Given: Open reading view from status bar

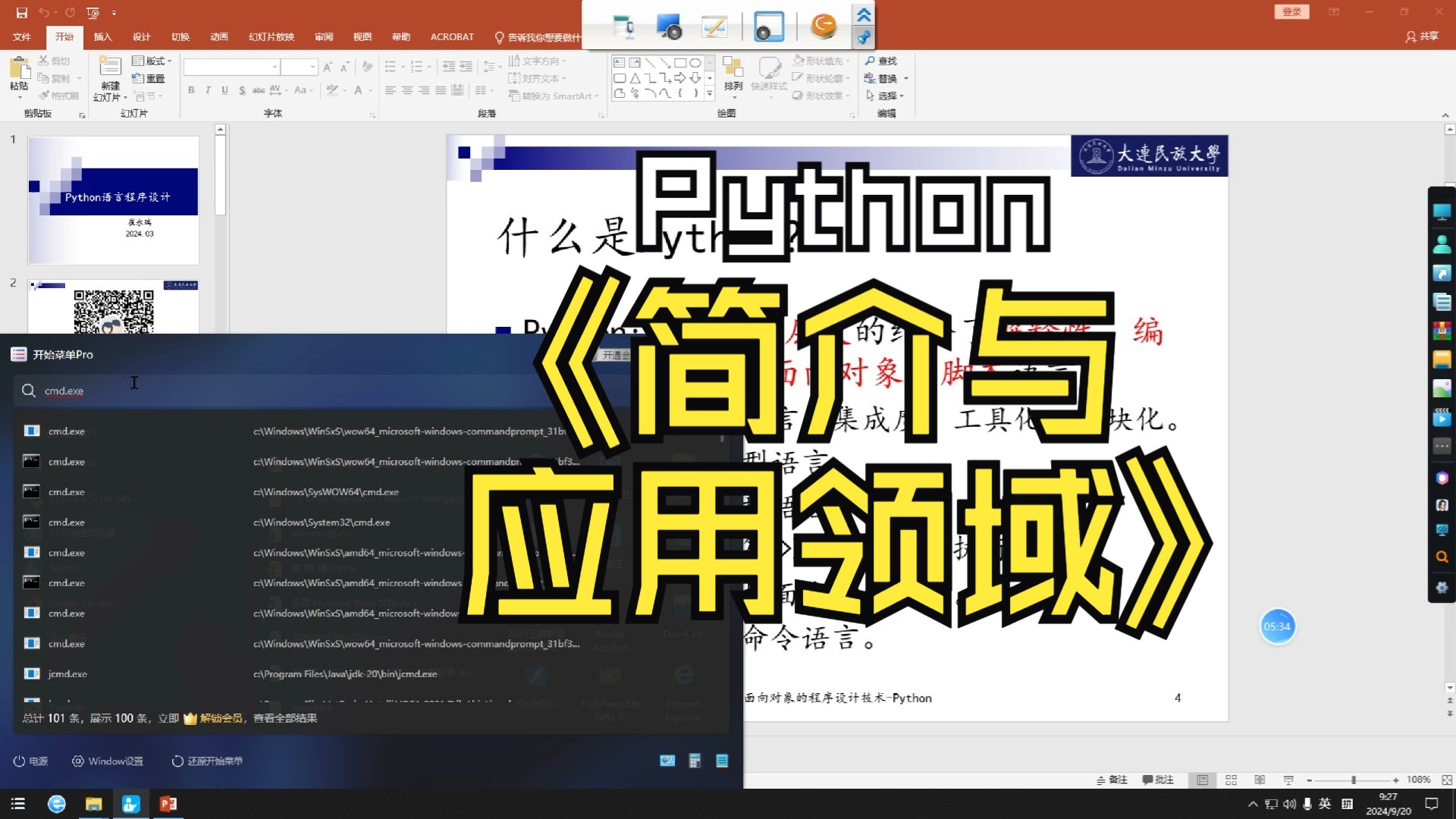Looking at the screenshot, I should [x=1260, y=780].
